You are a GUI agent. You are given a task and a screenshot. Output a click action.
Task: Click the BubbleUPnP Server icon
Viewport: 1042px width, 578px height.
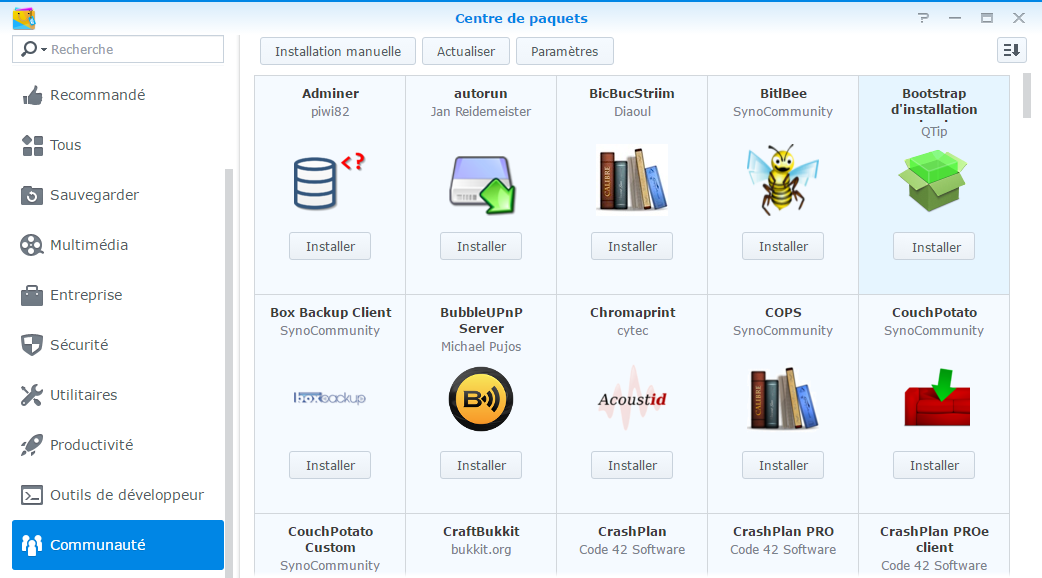481,399
